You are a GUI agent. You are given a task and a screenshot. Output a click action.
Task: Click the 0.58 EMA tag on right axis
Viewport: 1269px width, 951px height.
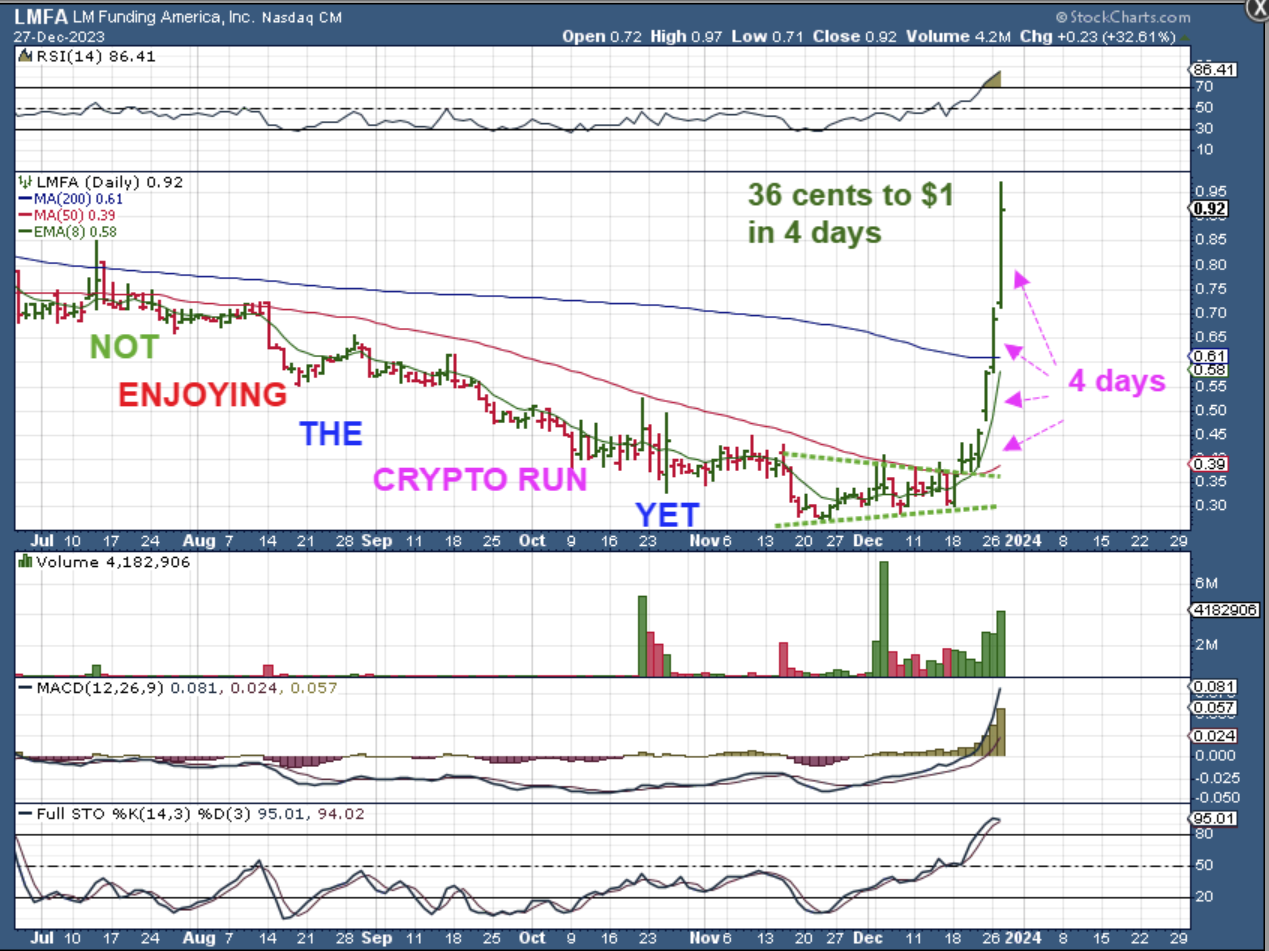point(1209,371)
